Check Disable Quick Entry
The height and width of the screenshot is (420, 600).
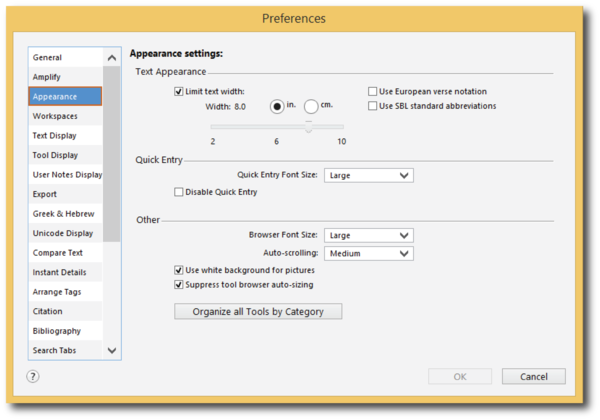pos(178,192)
